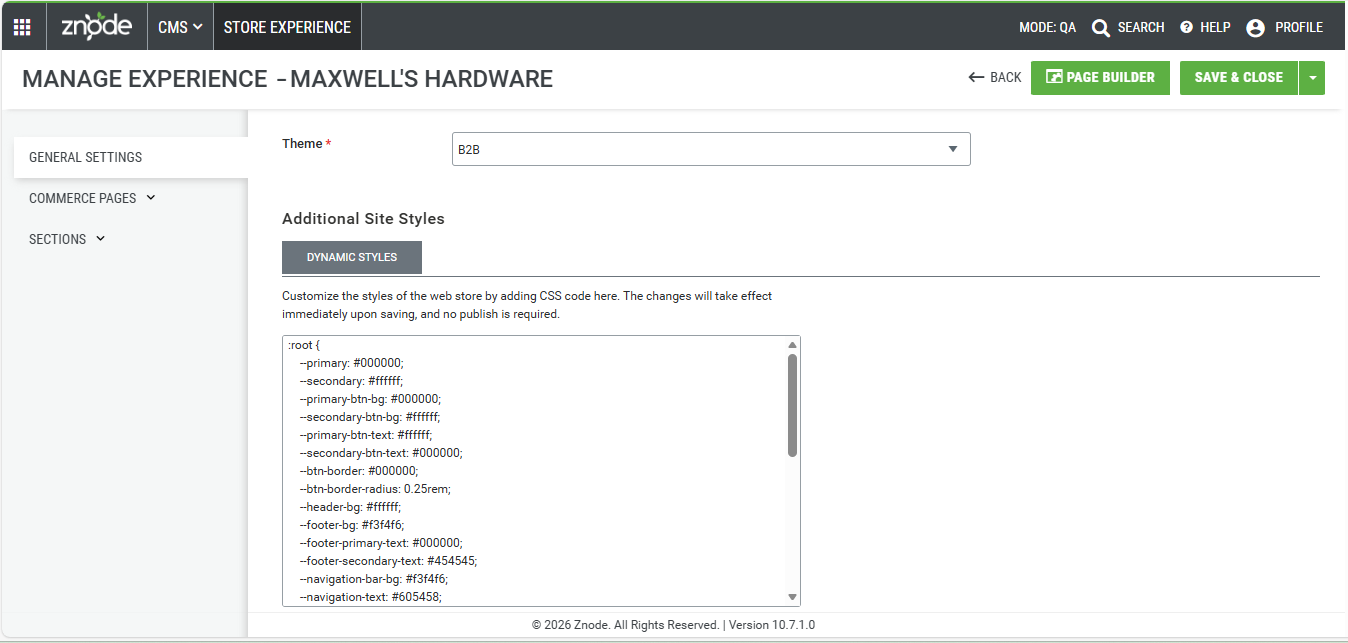Open the Save & Close split arrow
This screenshot has width=1348, height=643.
(x=1312, y=78)
